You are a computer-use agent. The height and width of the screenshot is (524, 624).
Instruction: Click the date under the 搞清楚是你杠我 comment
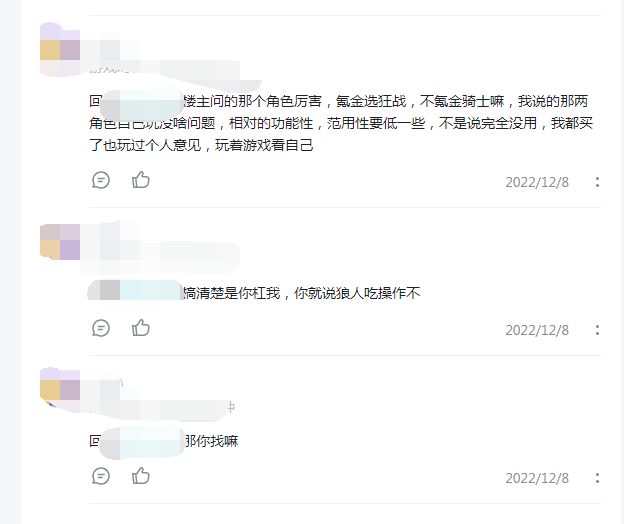click(x=537, y=330)
